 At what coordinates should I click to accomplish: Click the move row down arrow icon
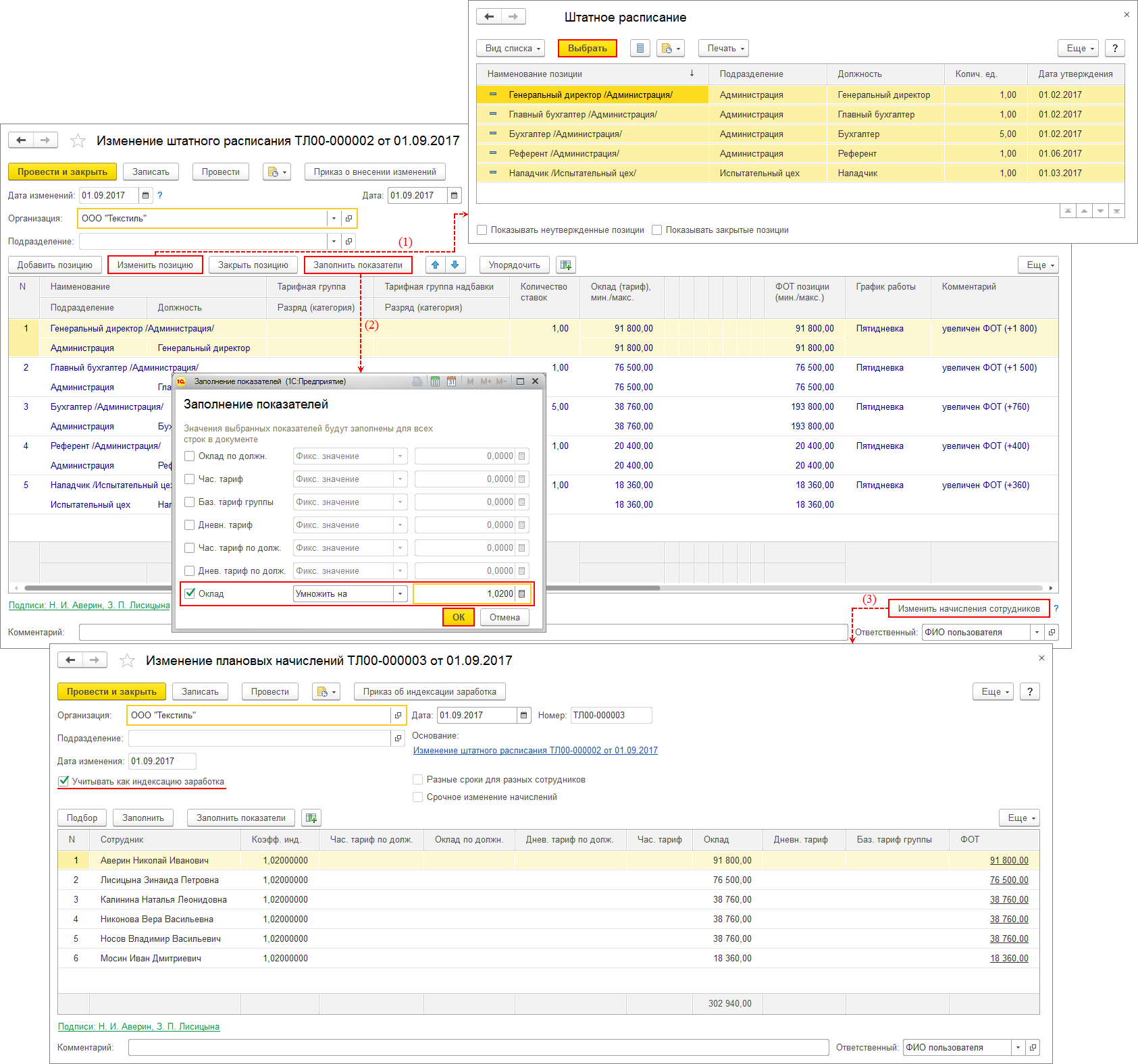[x=455, y=265]
